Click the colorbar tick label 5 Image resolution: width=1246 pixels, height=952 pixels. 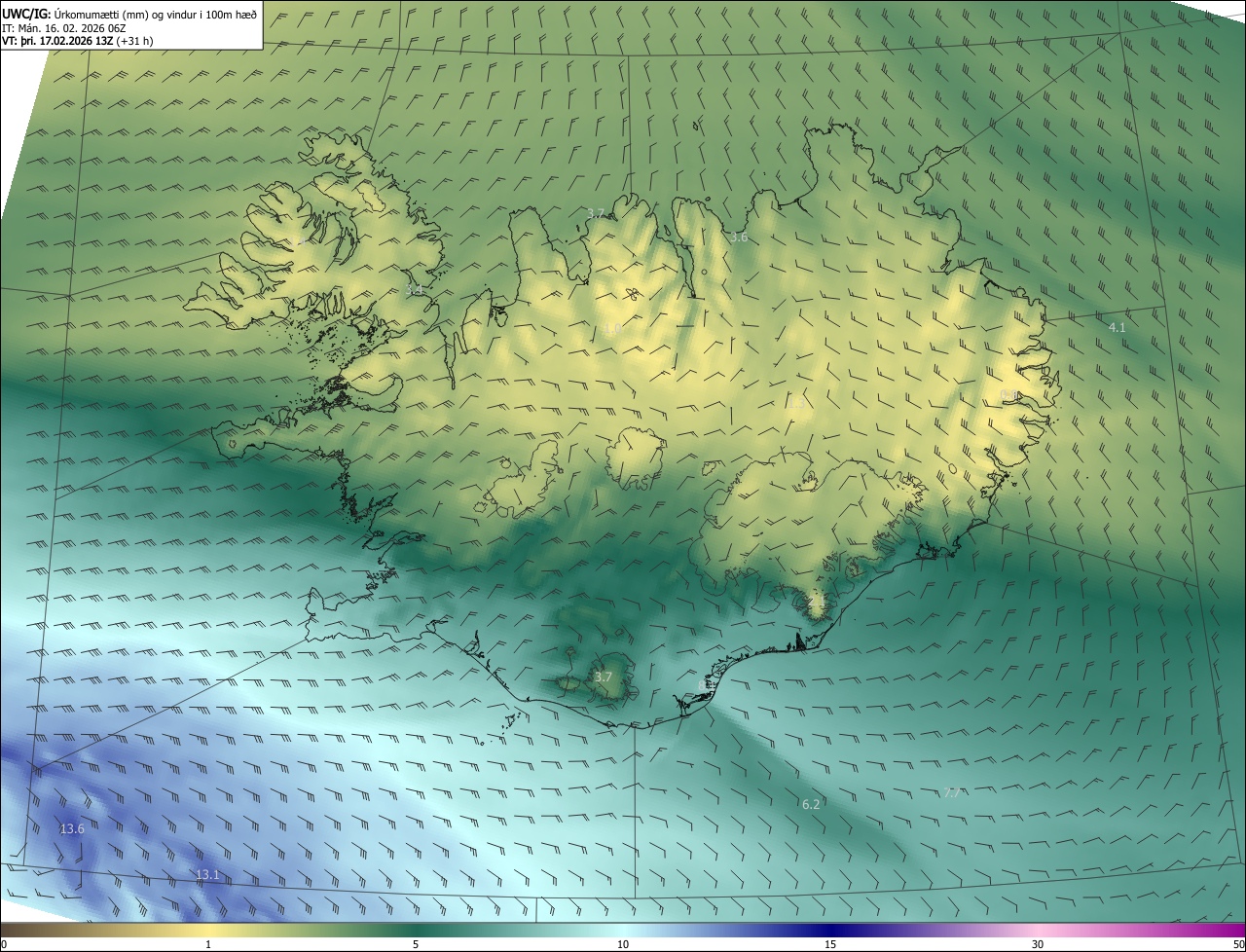tap(416, 944)
